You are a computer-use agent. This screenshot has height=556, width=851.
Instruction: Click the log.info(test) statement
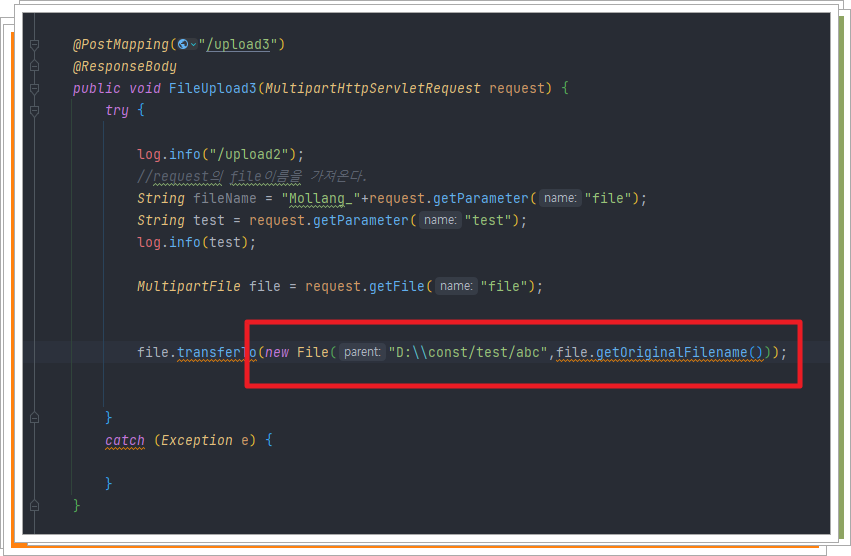[x=196, y=242]
